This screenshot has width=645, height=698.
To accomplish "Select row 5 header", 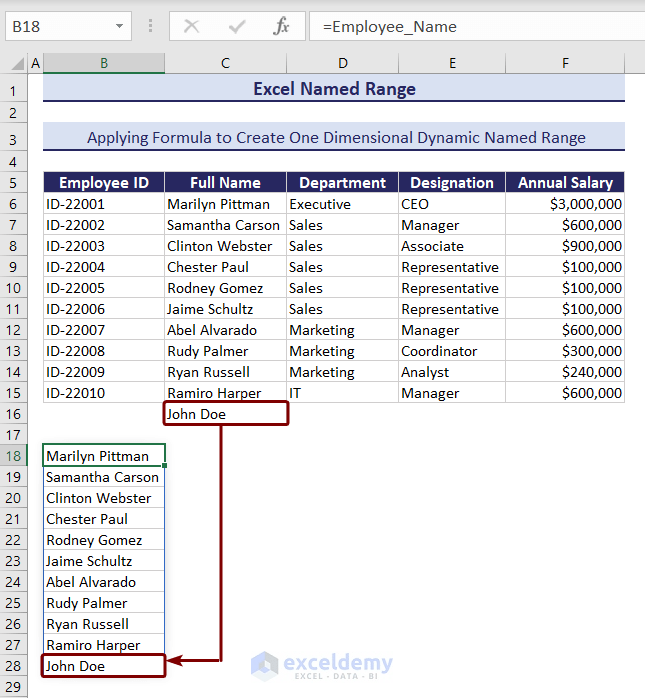I will click(13, 183).
